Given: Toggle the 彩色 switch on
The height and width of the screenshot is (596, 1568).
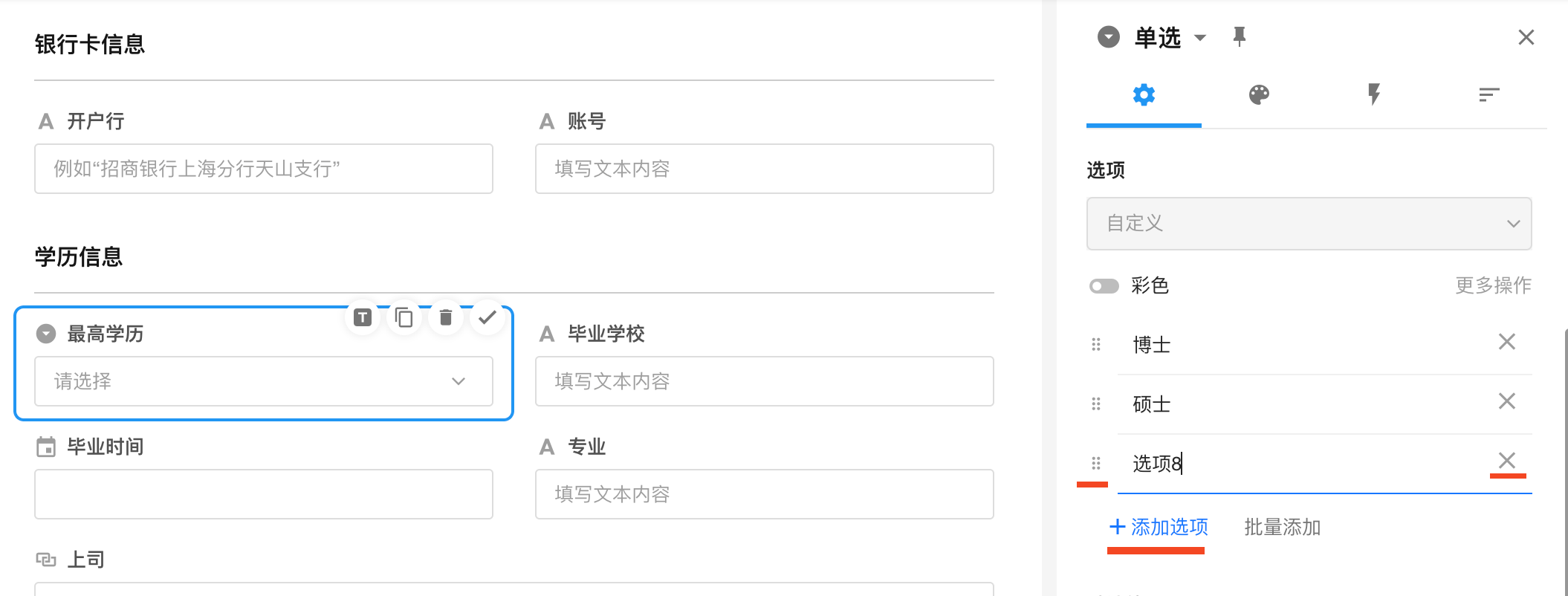Looking at the screenshot, I should 1104,286.
